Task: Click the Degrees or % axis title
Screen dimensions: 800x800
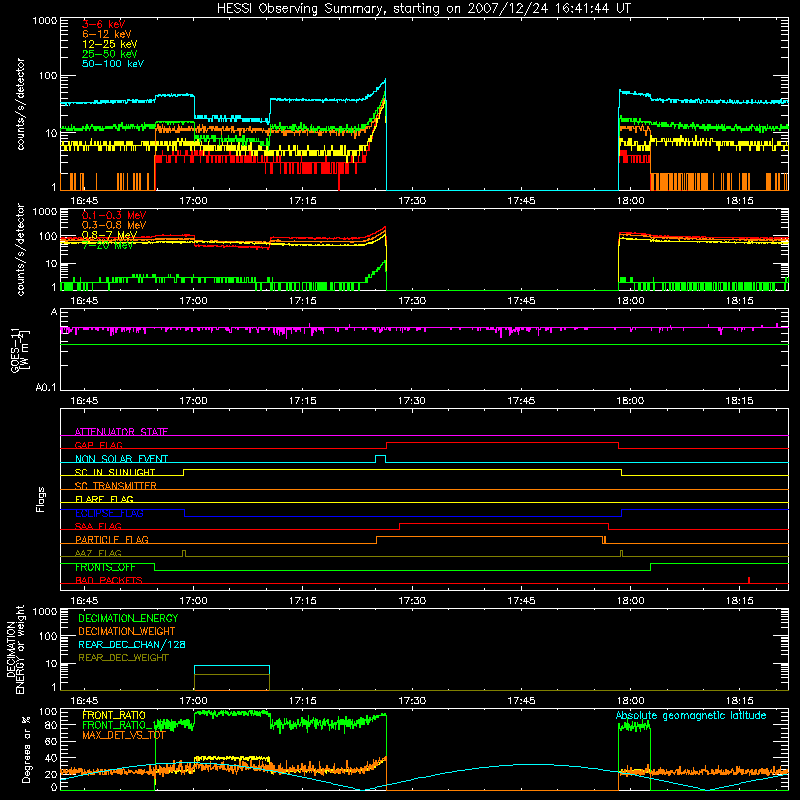Action: (x=26, y=749)
